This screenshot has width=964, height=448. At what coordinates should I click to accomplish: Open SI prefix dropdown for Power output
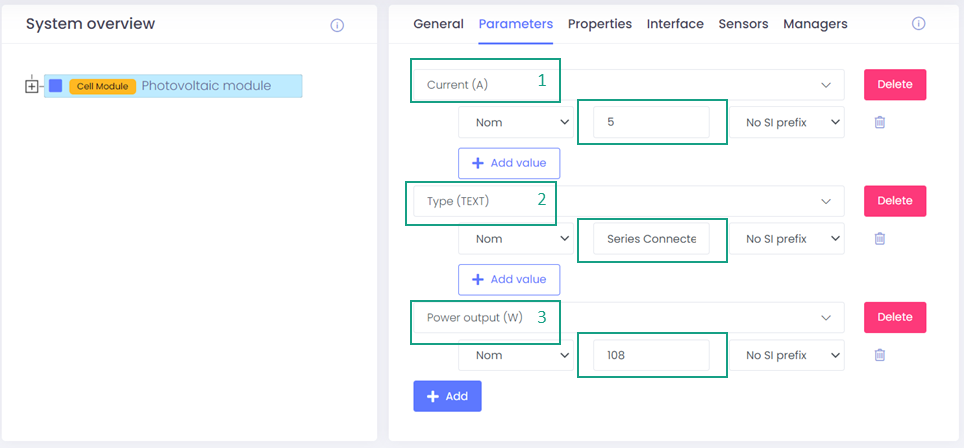pyautogui.click(x=786, y=355)
